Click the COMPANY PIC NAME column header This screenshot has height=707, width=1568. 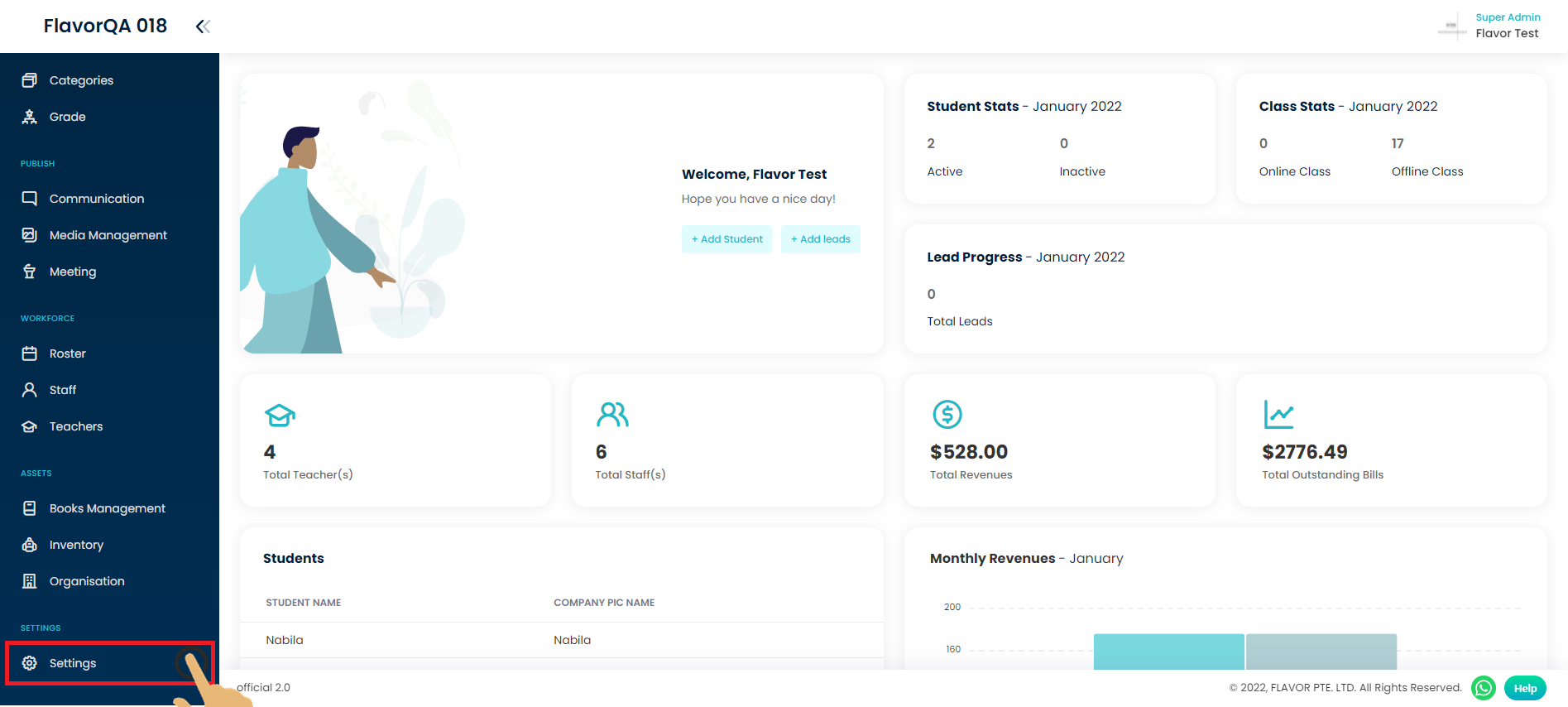(x=604, y=603)
